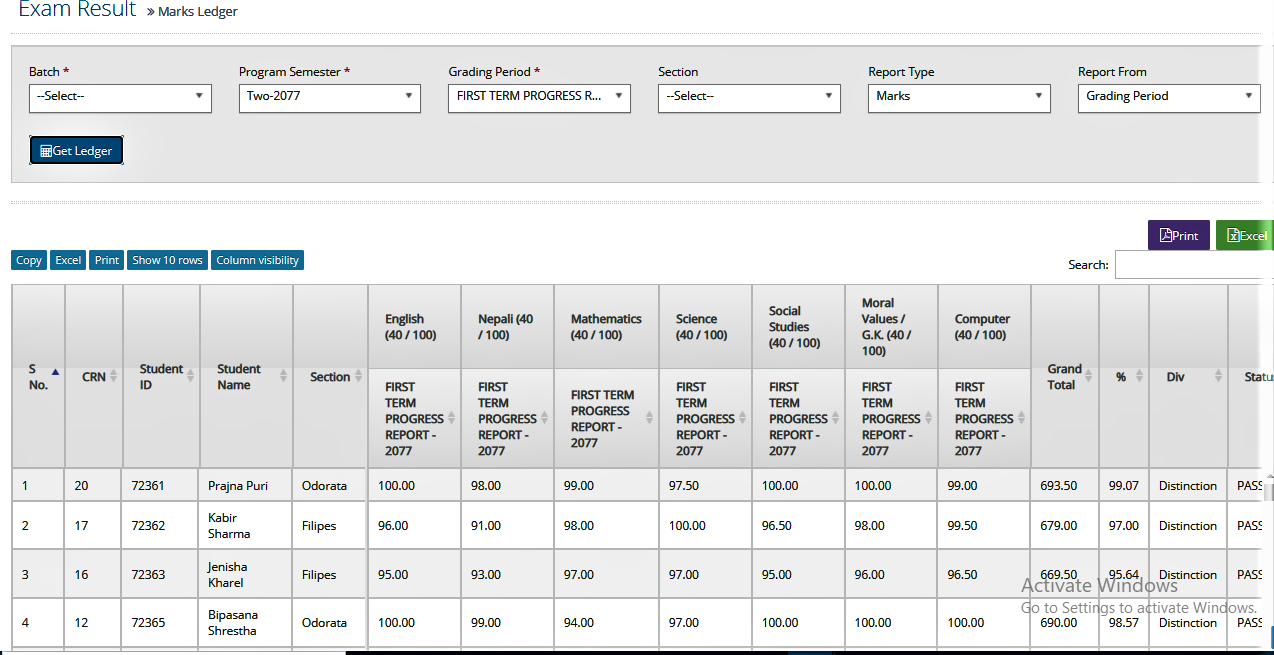Viewport: 1274px width, 655px height.
Task: Sort the Social Studies column arrows
Action: [x=835, y=418]
